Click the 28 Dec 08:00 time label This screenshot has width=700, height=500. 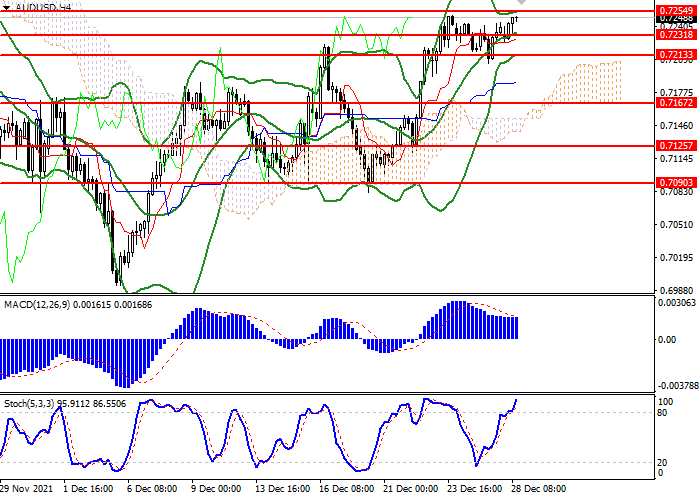pos(538,489)
